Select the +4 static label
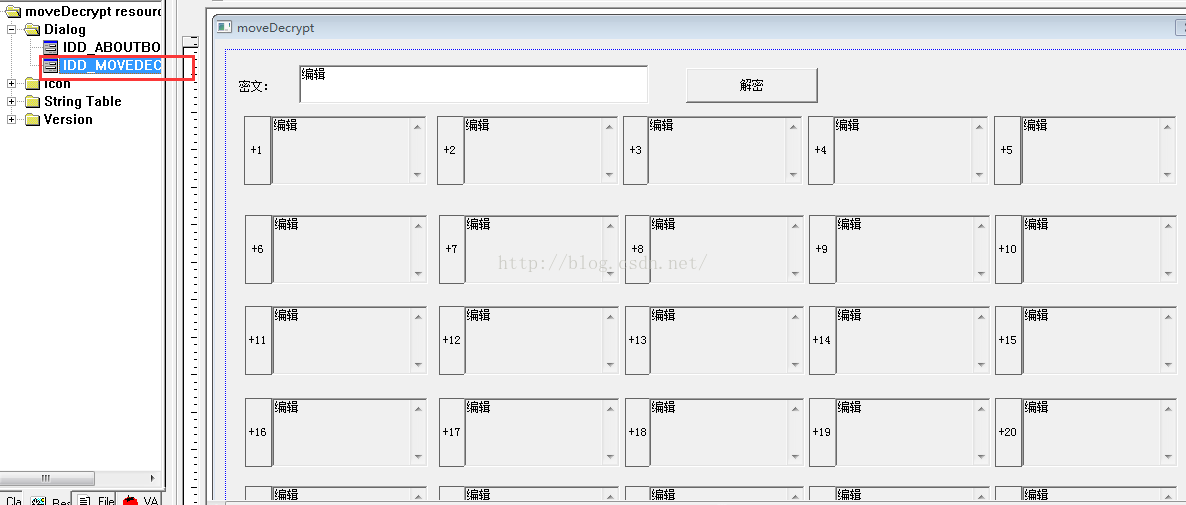The image size is (1186, 505). [820, 150]
